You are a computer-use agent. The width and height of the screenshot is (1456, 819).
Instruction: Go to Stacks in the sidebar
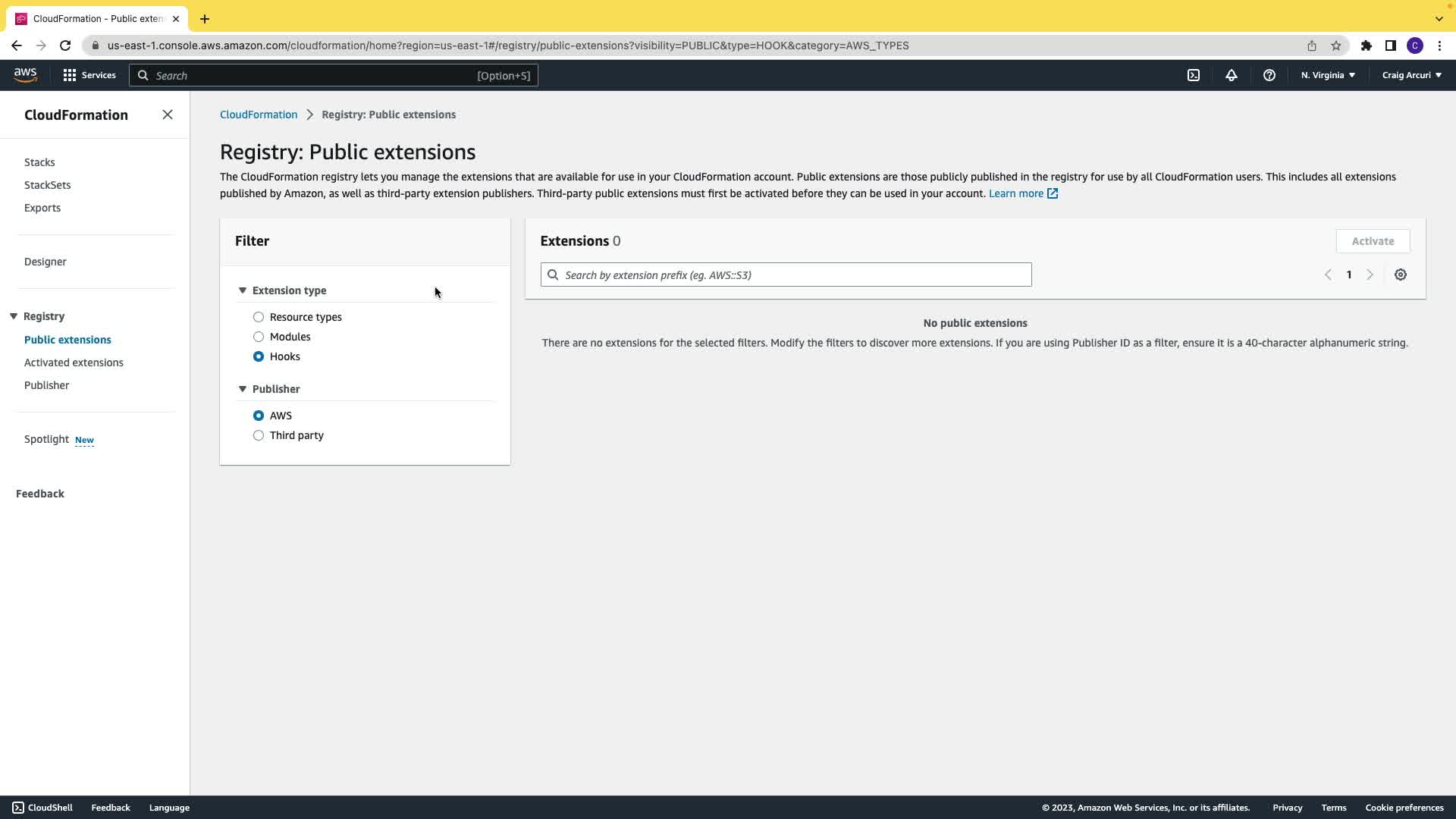(x=39, y=162)
